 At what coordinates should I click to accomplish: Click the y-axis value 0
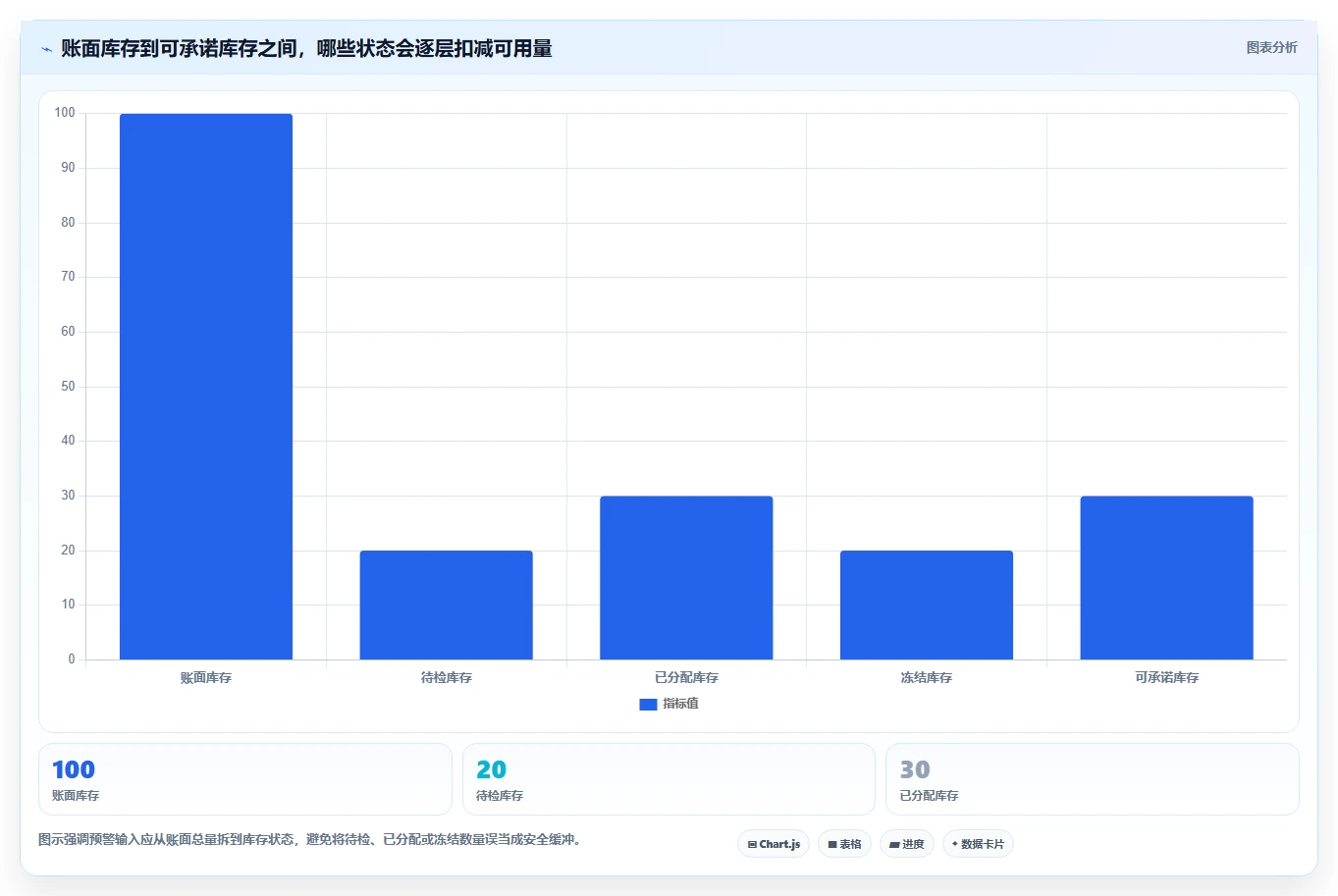point(72,659)
